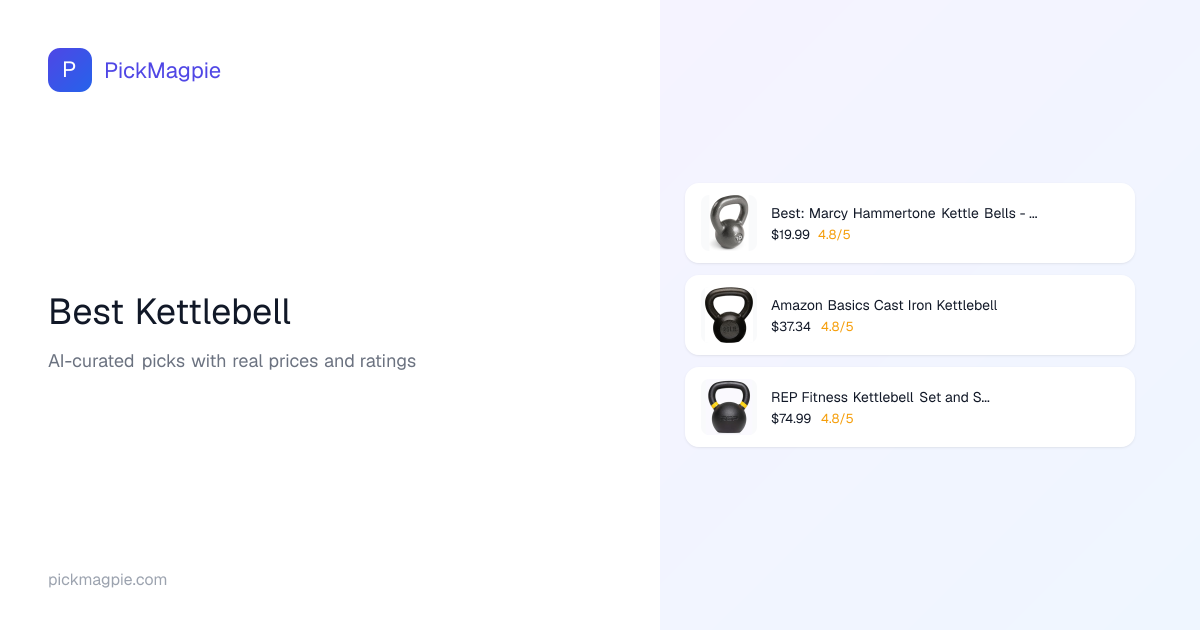Click the PickMagpie "P" logo icon

pyautogui.click(x=70, y=70)
